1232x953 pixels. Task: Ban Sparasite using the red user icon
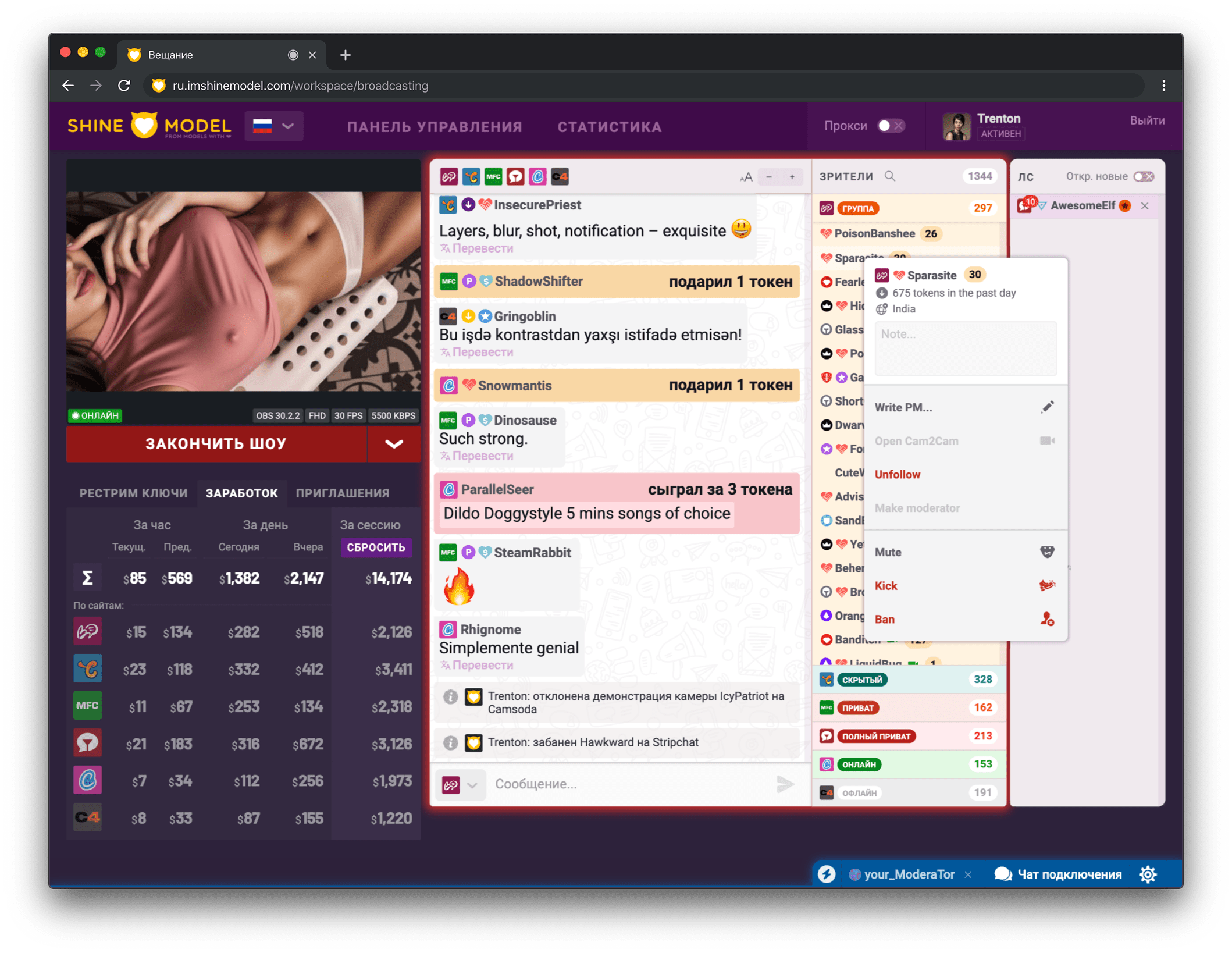pyautogui.click(x=1047, y=620)
